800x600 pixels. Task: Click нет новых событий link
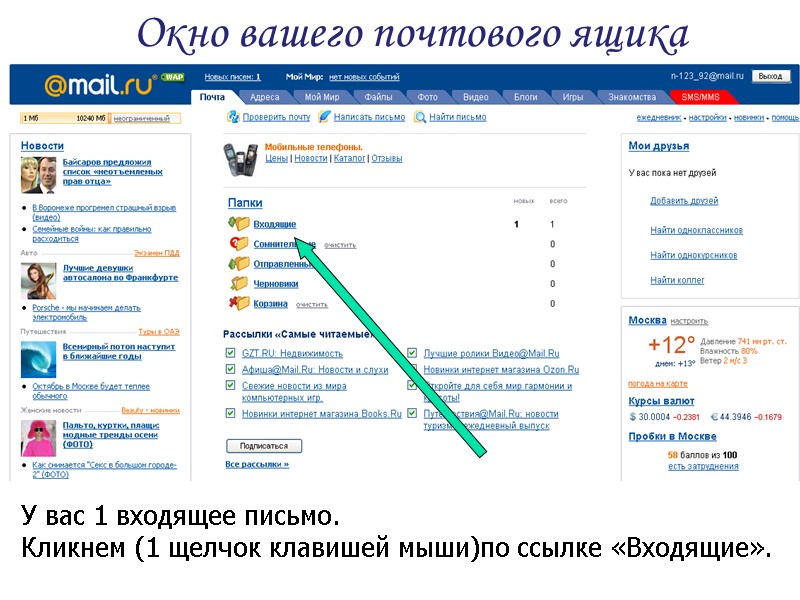(x=364, y=77)
